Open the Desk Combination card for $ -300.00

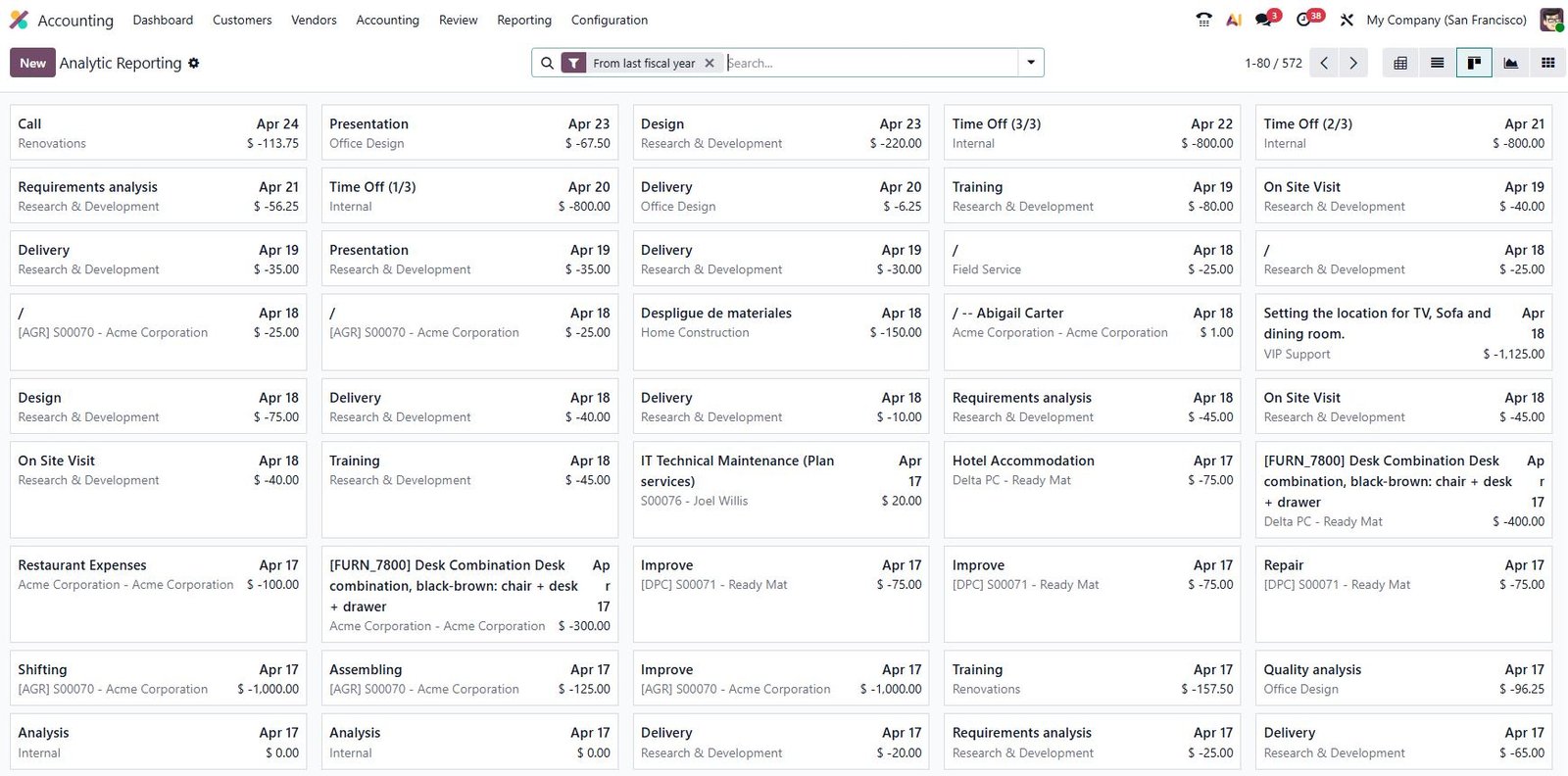tap(469, 594)
